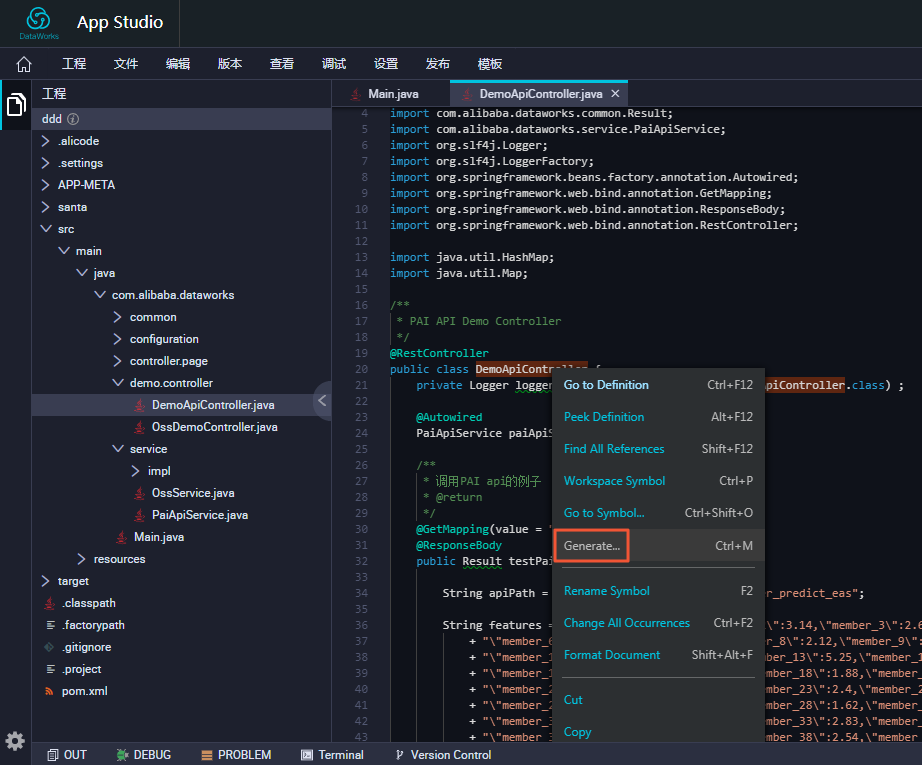Click the .factorypath file icon
The width and height of the screenshot is (922, 765).
(x=51, y=625)
